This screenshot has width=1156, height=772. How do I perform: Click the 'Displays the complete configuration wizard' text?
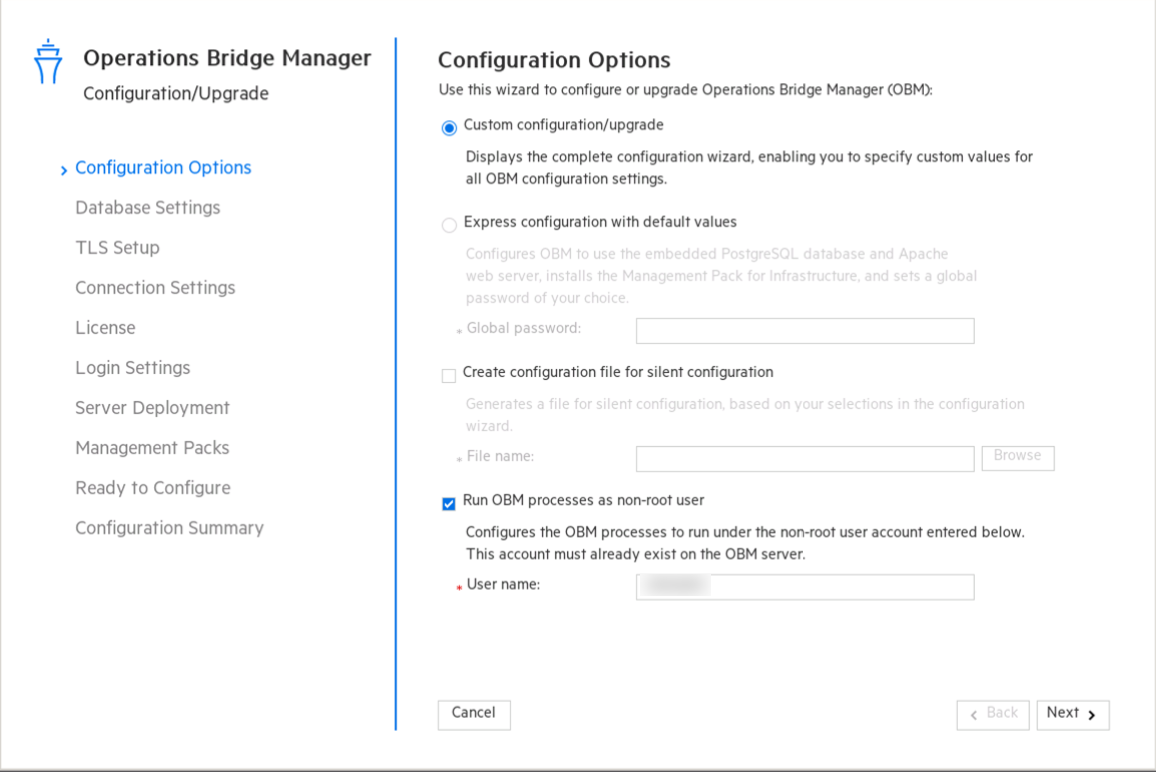click(x=749, y=167)
